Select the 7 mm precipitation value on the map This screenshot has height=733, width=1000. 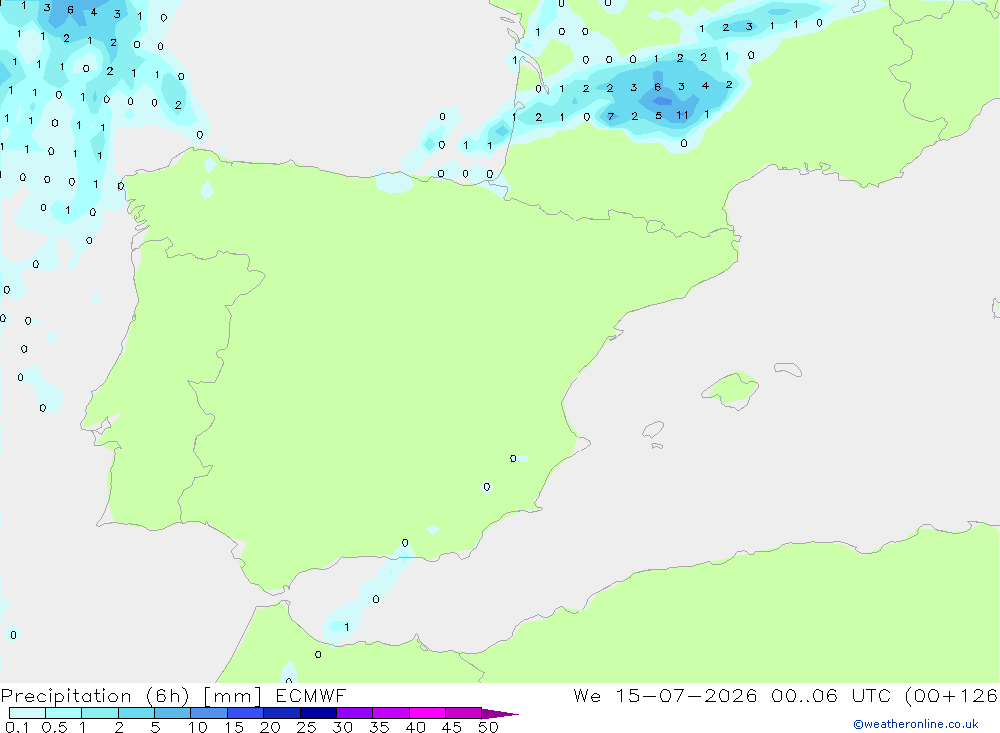click(x=611, y=116)
